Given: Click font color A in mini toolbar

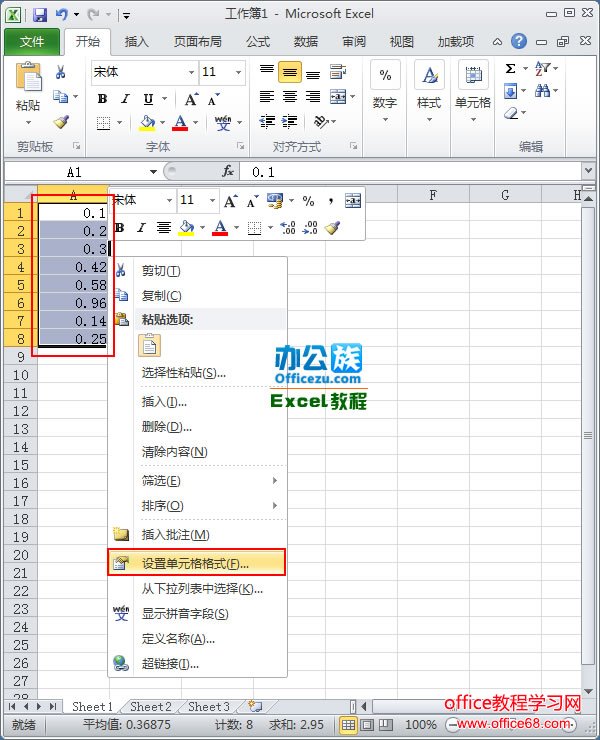Looking at the screenshot, I should pyautogui.click(x=220, y=228).
